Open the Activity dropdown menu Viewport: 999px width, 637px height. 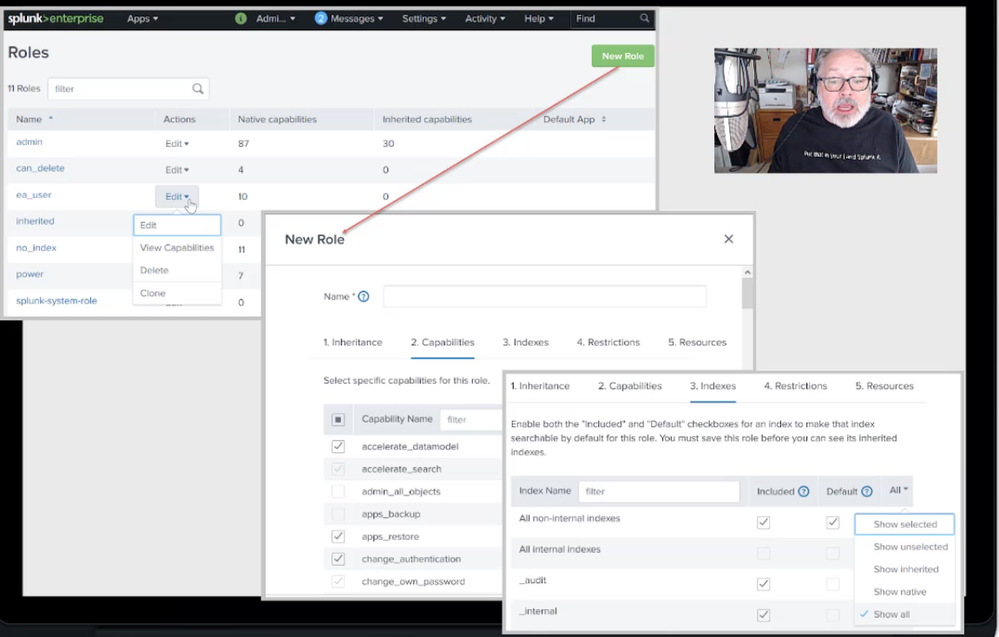pos(485,18)
